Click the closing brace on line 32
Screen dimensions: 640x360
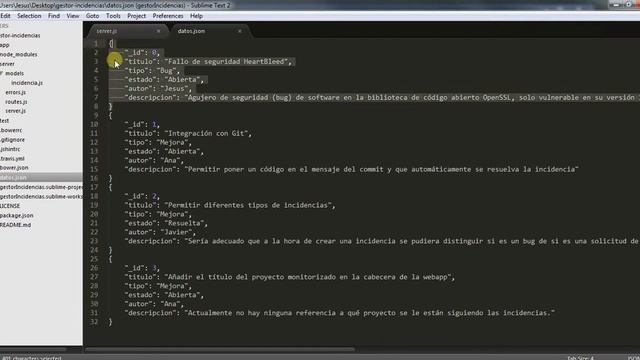point(110,322)
